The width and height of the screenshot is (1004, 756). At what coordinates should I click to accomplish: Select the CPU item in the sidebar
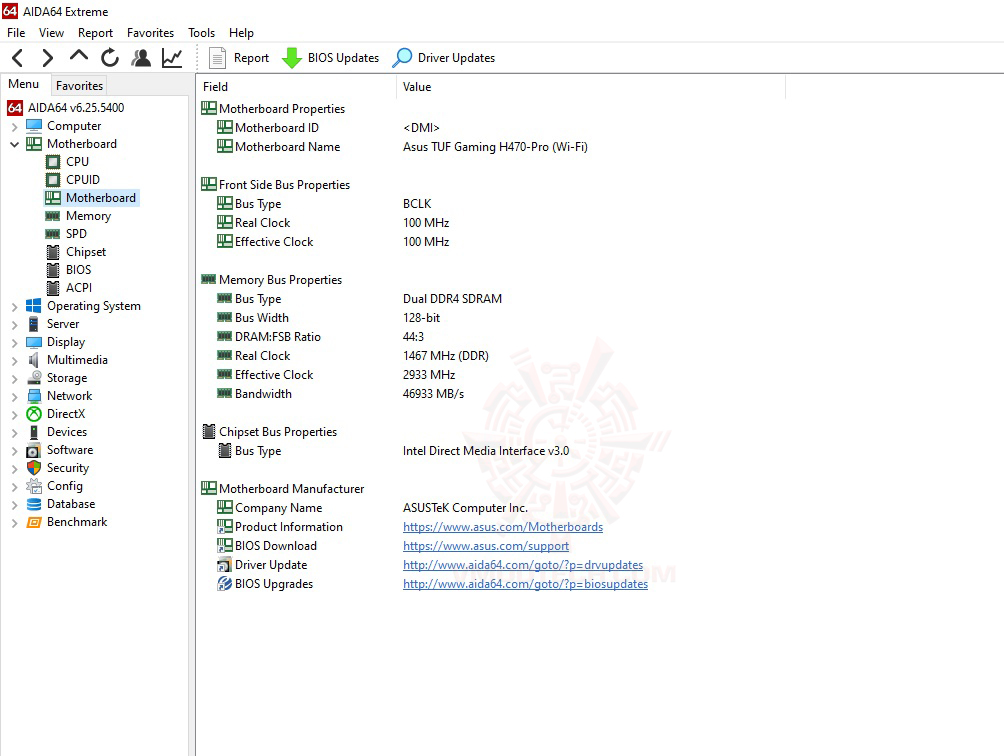tap(77, 161)
